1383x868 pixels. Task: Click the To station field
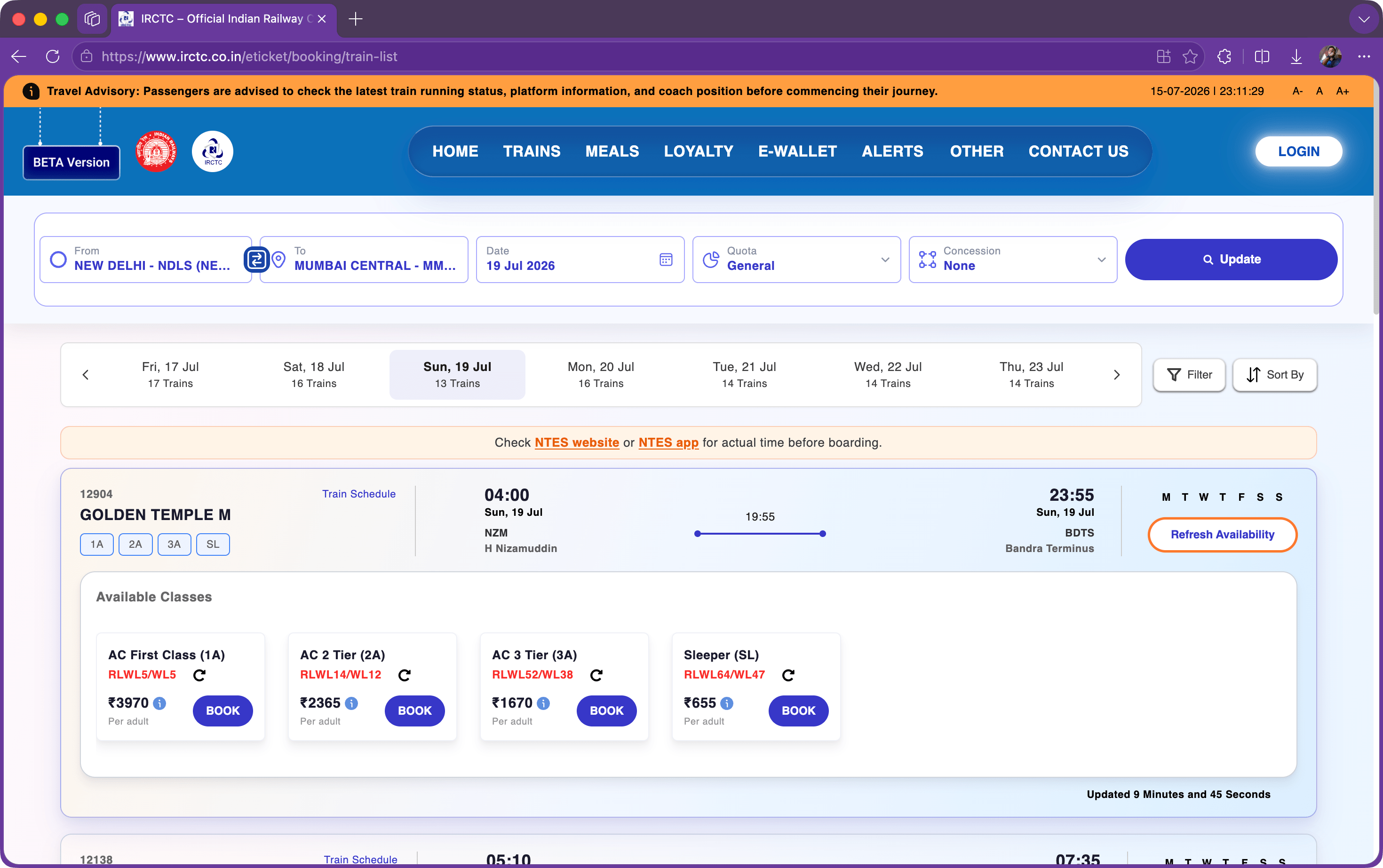pos(364,260)
